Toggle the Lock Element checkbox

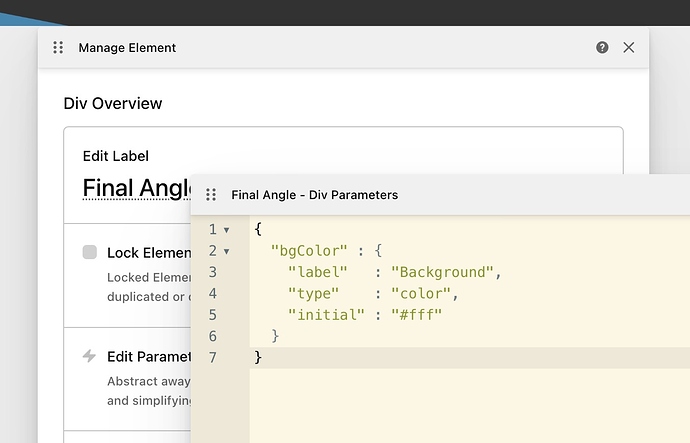click(90, 253)
